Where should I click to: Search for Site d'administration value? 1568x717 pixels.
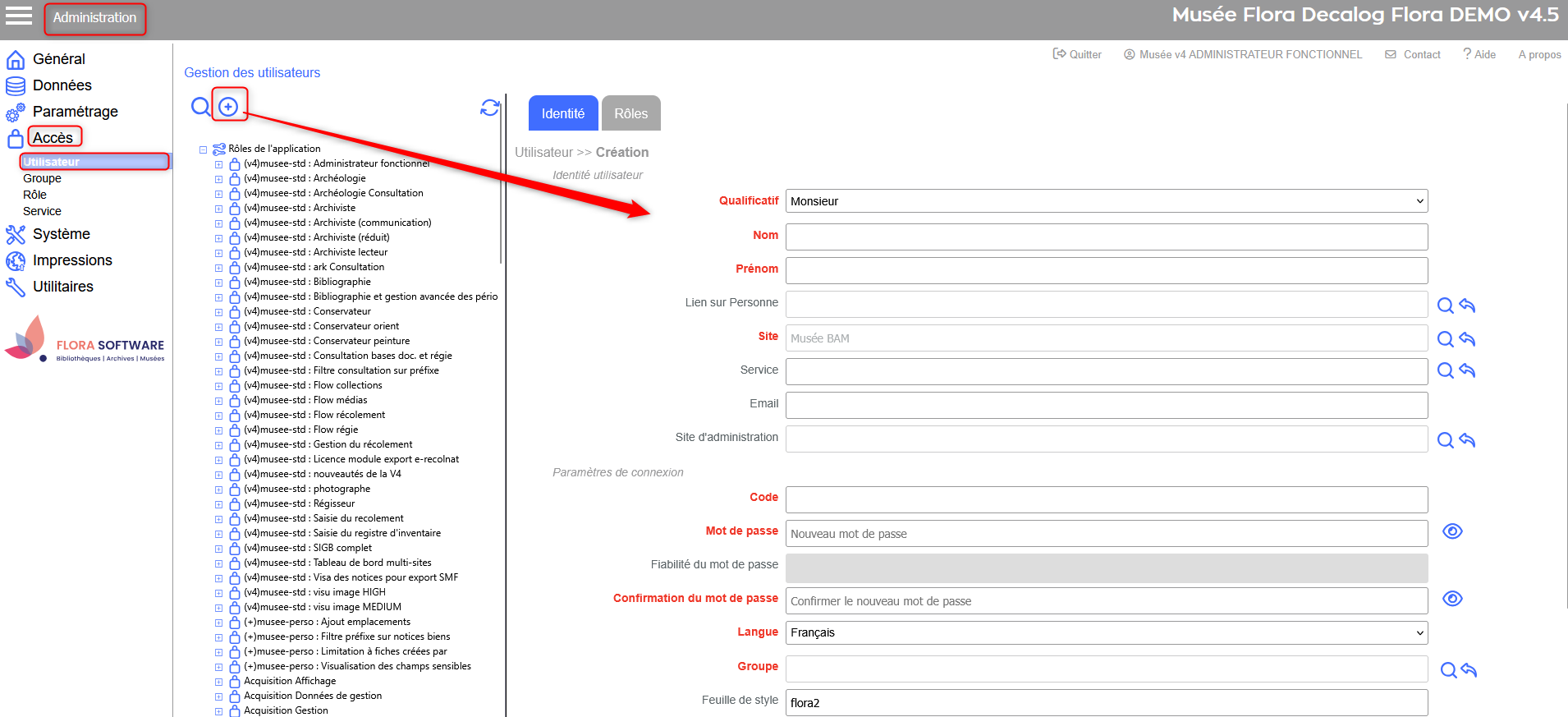[1445, 440]
